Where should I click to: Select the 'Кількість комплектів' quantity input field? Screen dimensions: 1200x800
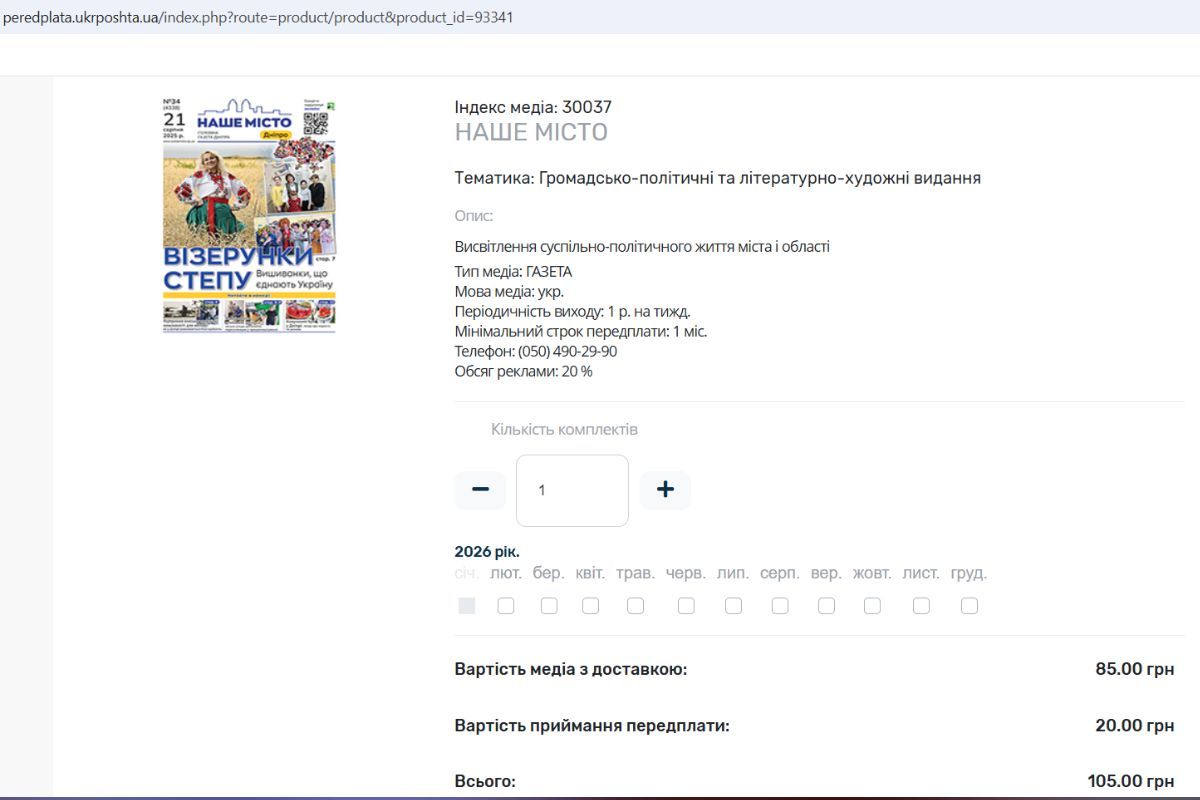(571, 489)
